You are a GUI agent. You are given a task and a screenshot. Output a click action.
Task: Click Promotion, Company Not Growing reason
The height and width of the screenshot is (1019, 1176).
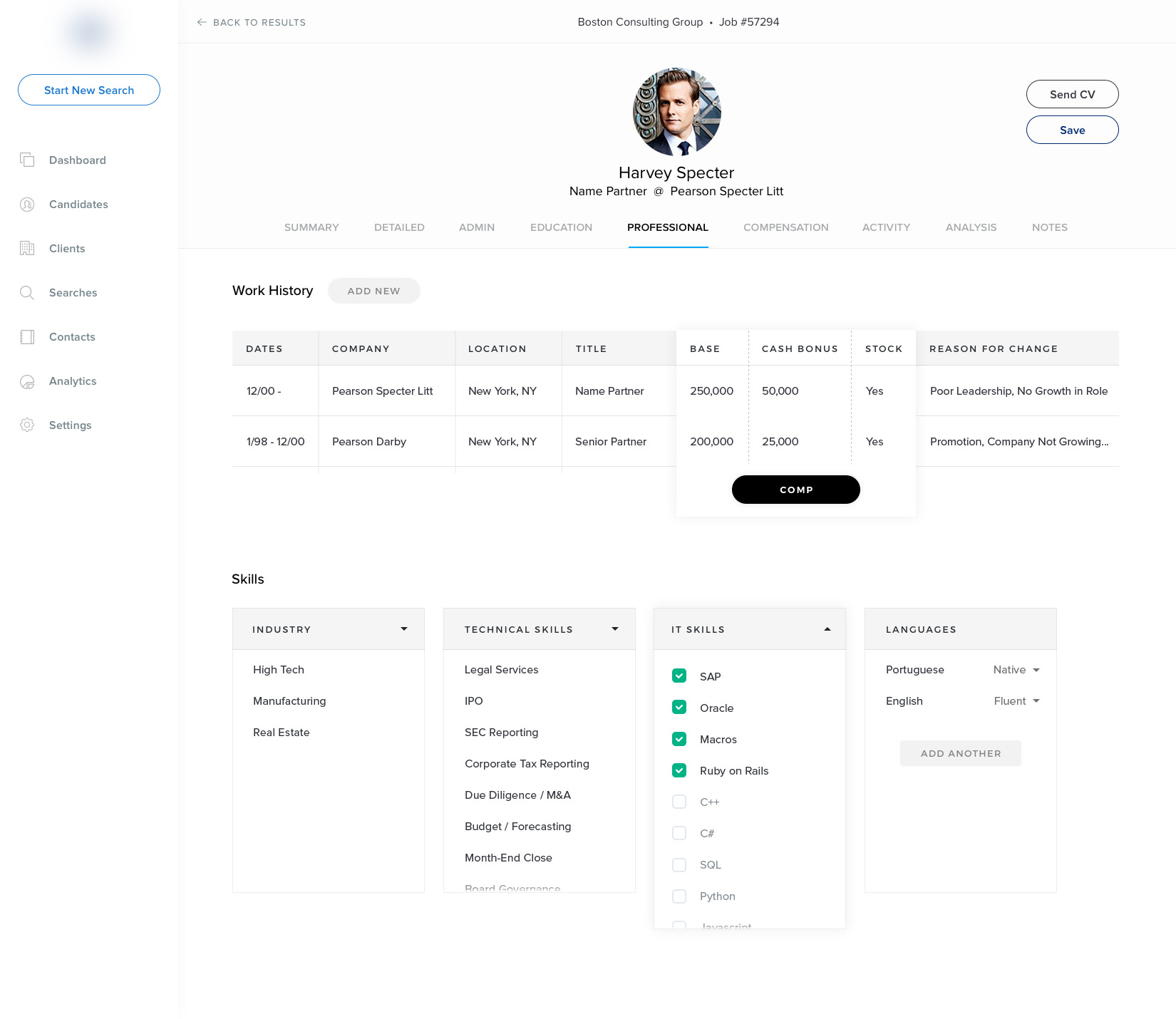[1019, 442]
